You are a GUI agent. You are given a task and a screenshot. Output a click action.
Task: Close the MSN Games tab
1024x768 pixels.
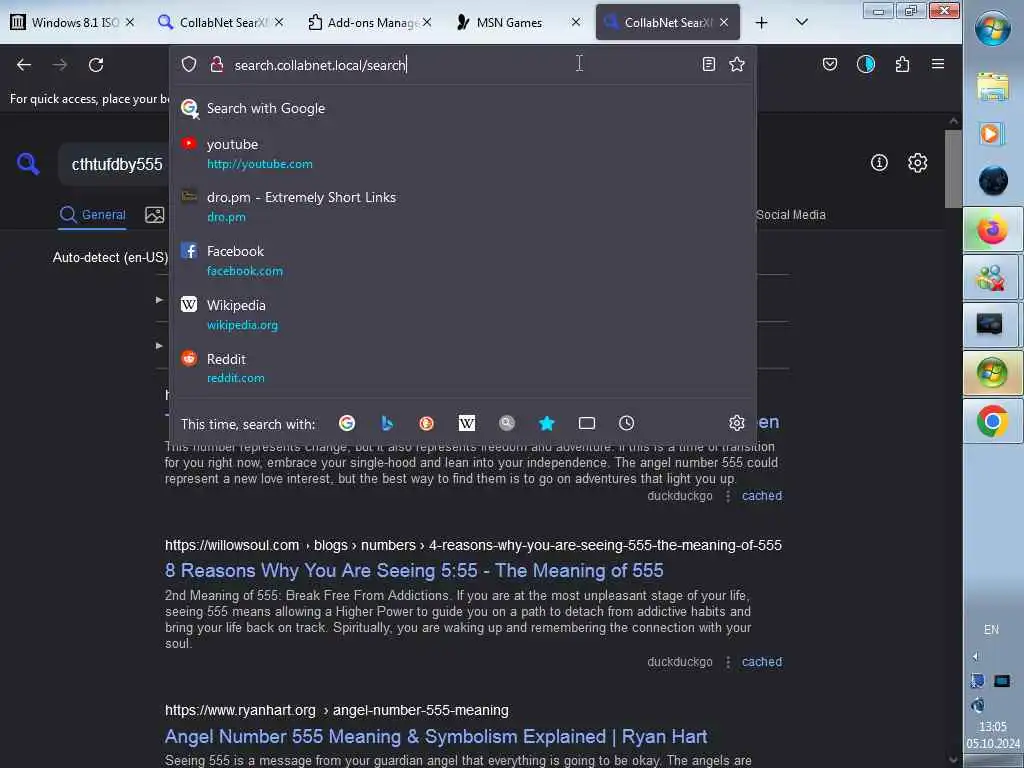pyautogui.click(x=575, y=22)
